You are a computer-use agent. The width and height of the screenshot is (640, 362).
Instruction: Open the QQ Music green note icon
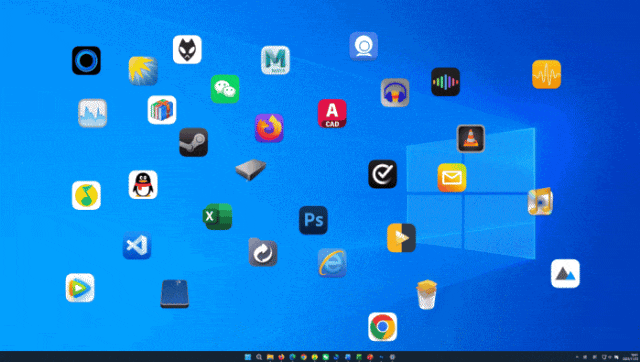(86, 195)
